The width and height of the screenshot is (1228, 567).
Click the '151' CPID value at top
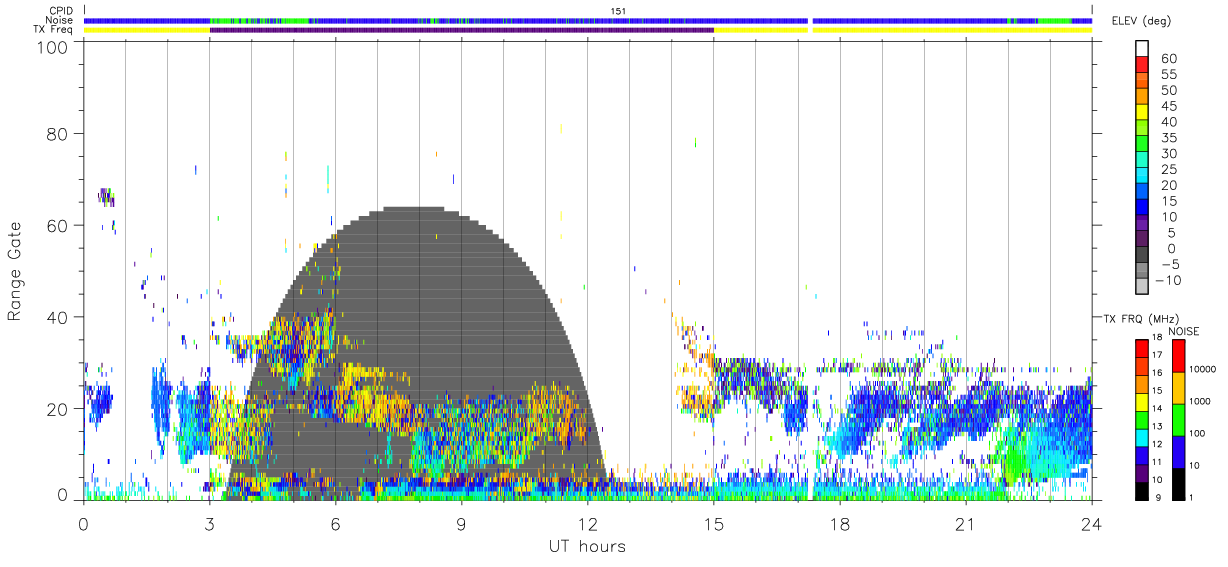click(x=619, y=11)
